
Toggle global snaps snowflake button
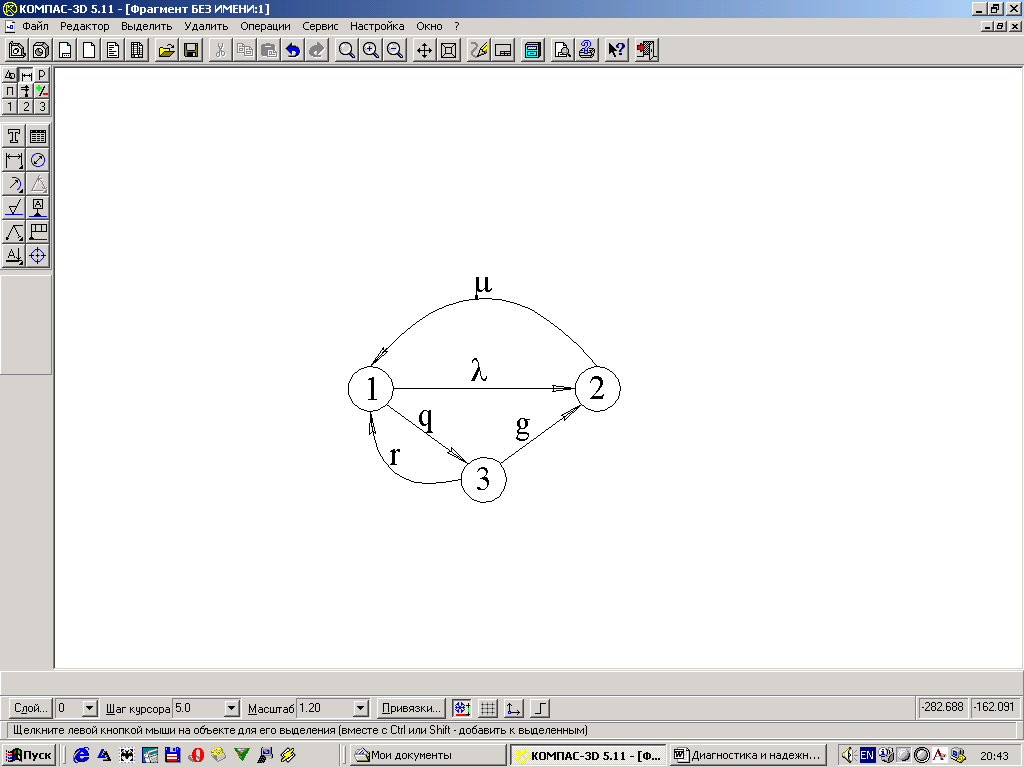click(x=462, y=708)
